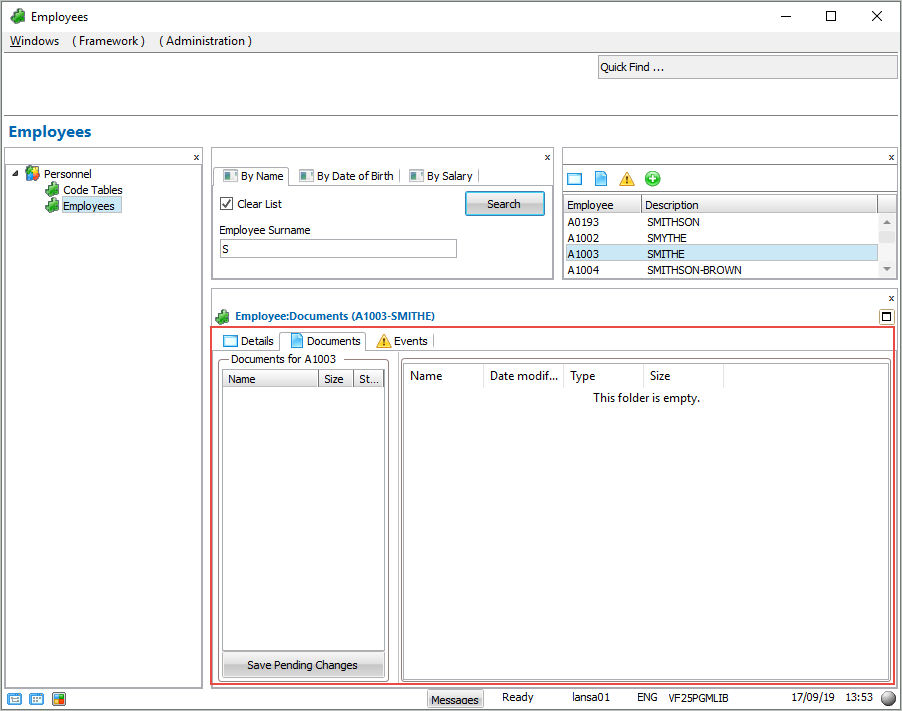Click the green plus New employee icon

(652, 179)
